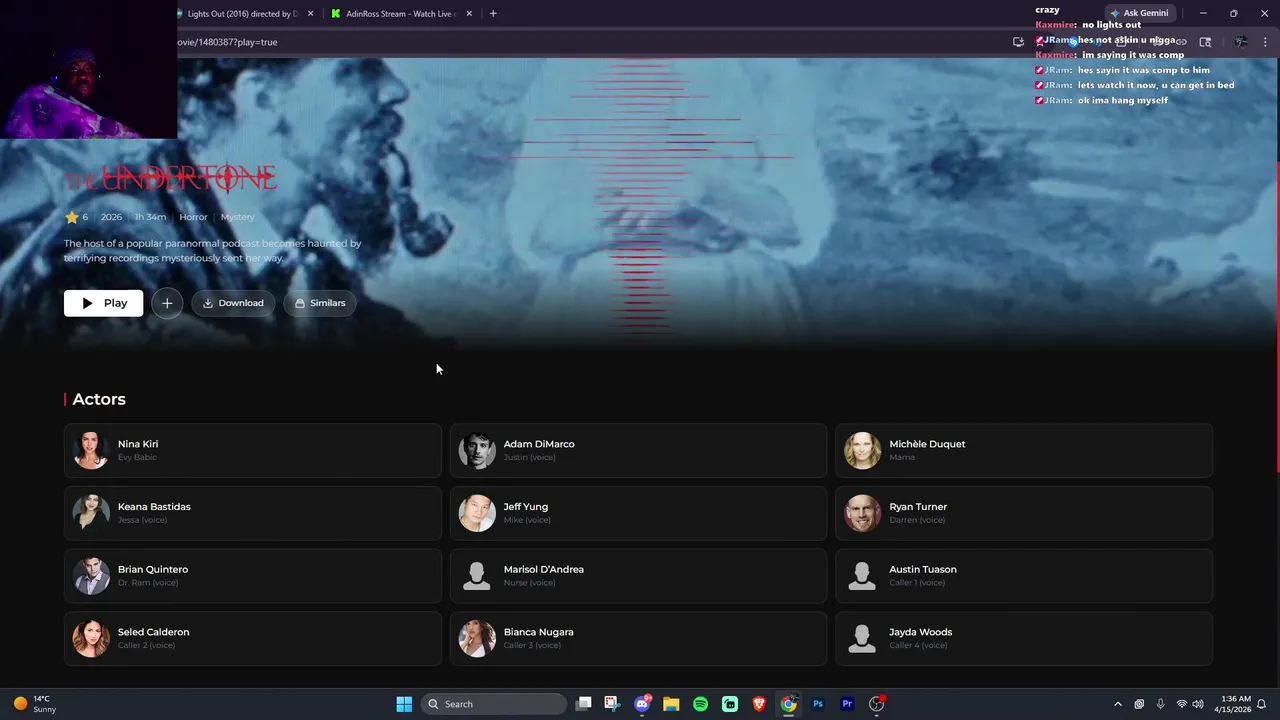Viewport: 1280px width, 720px height.
Task: Click the microphone tray icon
Action: (x=1160, y=704)
